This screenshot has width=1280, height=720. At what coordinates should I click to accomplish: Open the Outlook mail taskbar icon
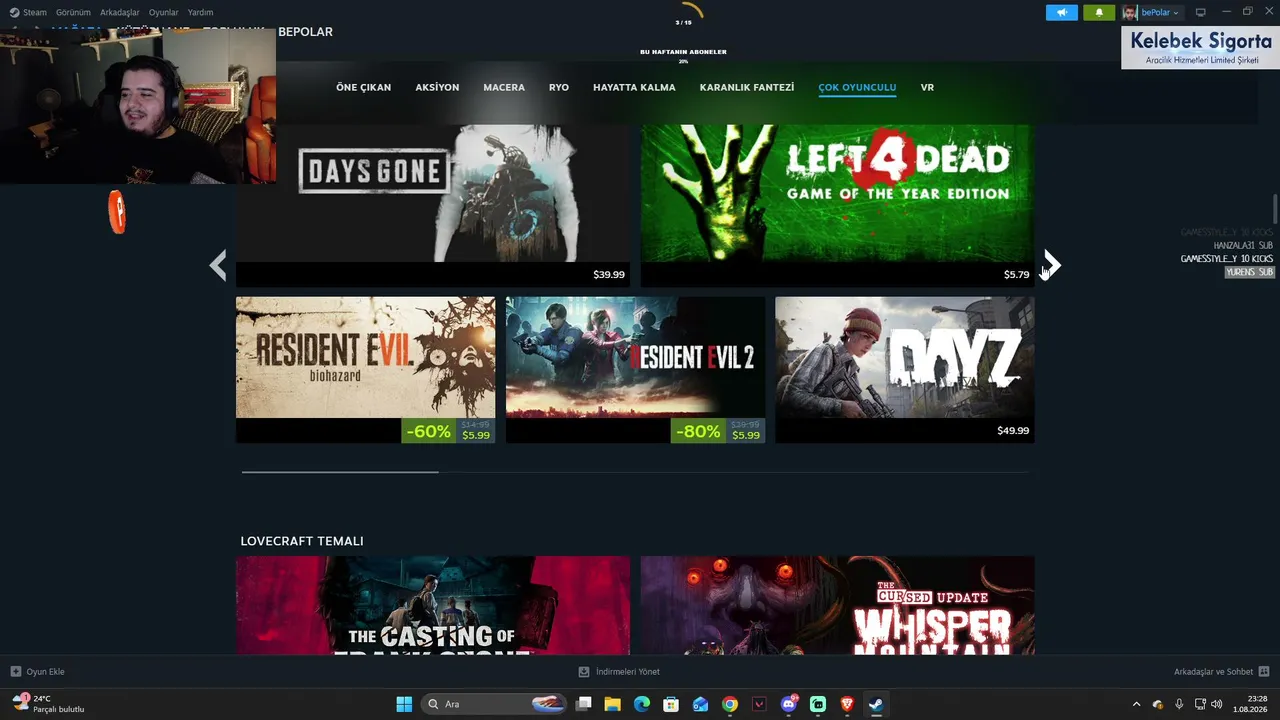(701, 704)
